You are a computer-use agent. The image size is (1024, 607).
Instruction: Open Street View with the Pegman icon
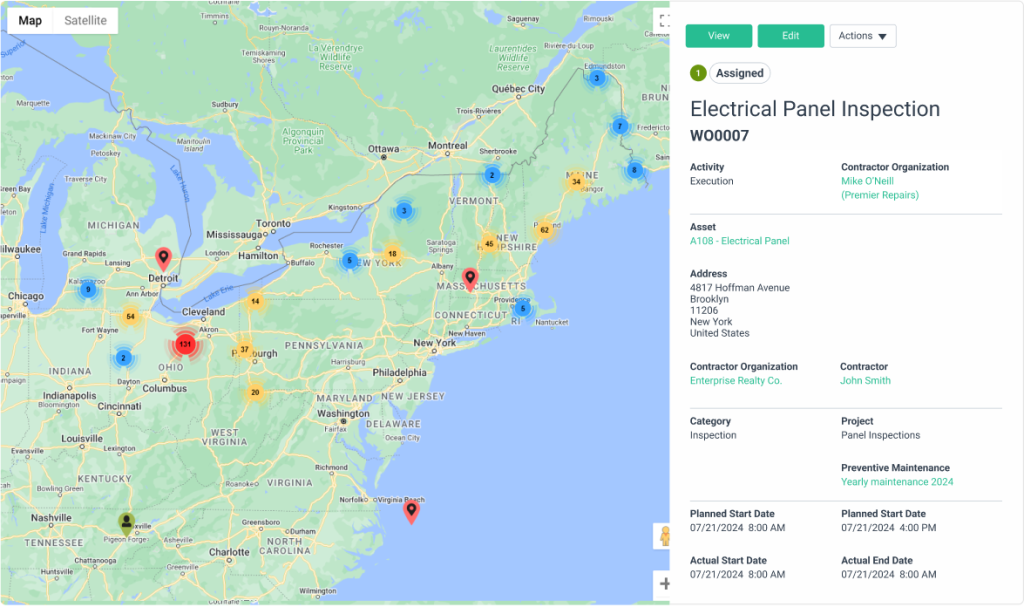click(666, 536)
